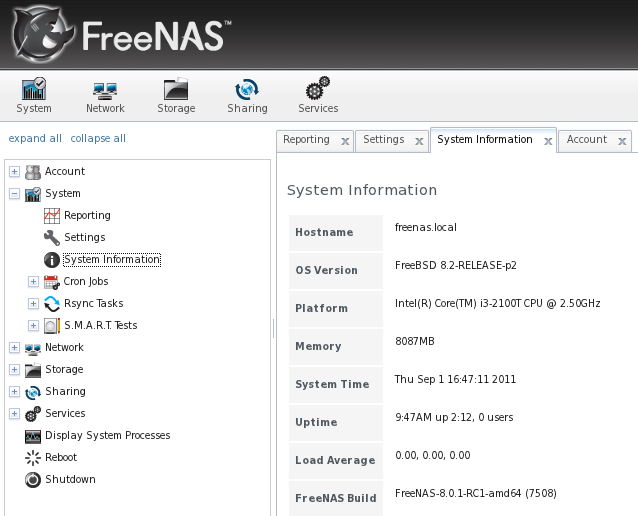Click the FreeNAS shark logo

42,33
